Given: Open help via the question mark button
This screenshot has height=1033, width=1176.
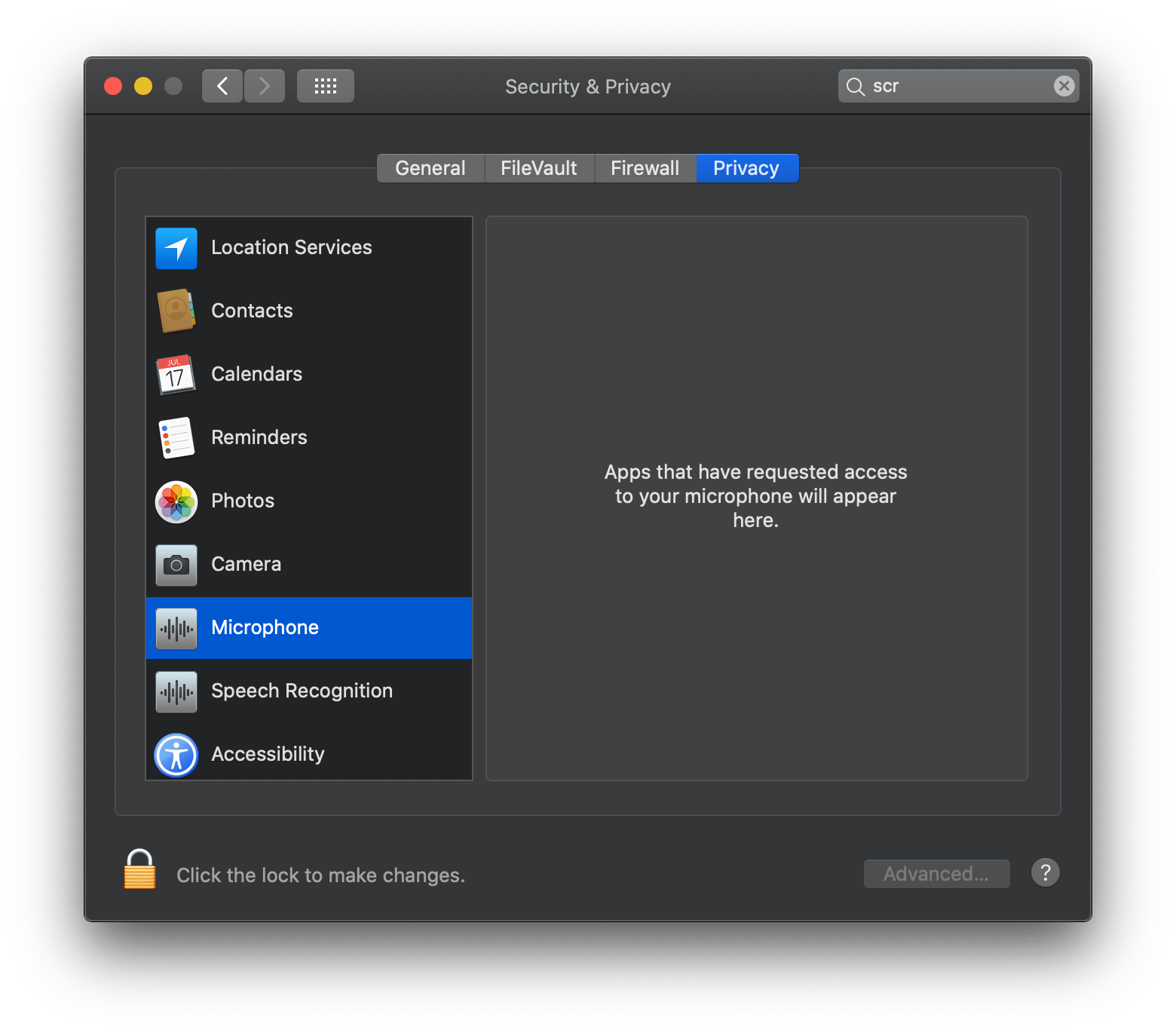Looking at the screenshot, I should click(1045, 872).
